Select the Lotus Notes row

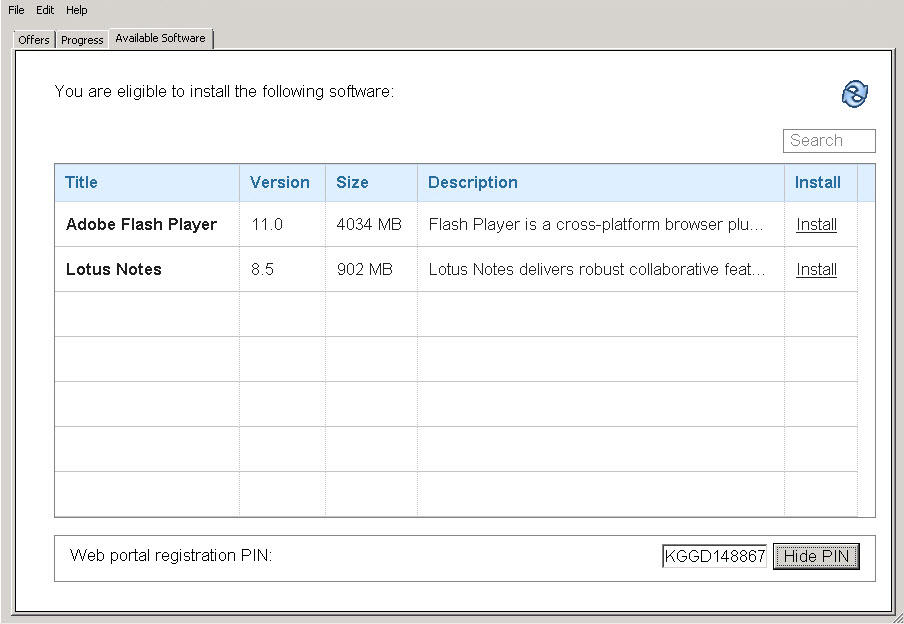pyautogui.click(x=113, y=269)
